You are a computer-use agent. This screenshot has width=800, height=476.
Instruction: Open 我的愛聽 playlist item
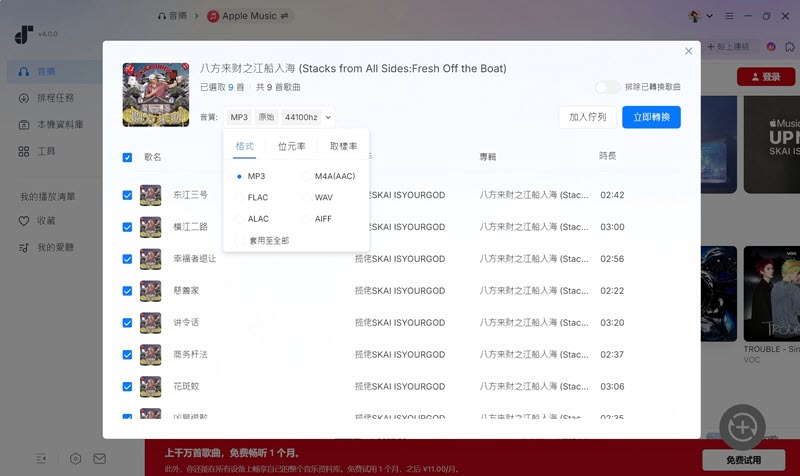pos(46,247)
